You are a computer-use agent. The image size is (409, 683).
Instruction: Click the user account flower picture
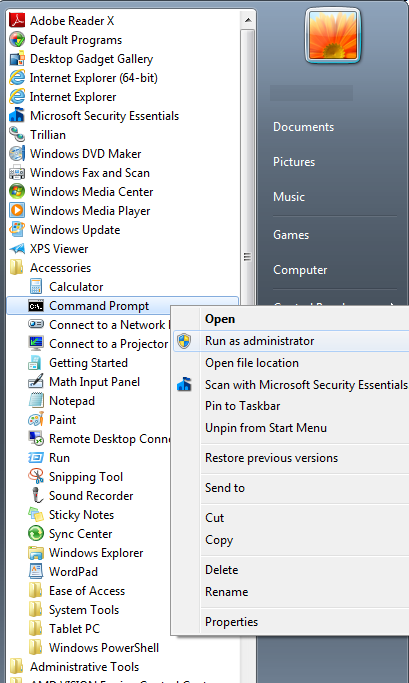pos(333,36)
